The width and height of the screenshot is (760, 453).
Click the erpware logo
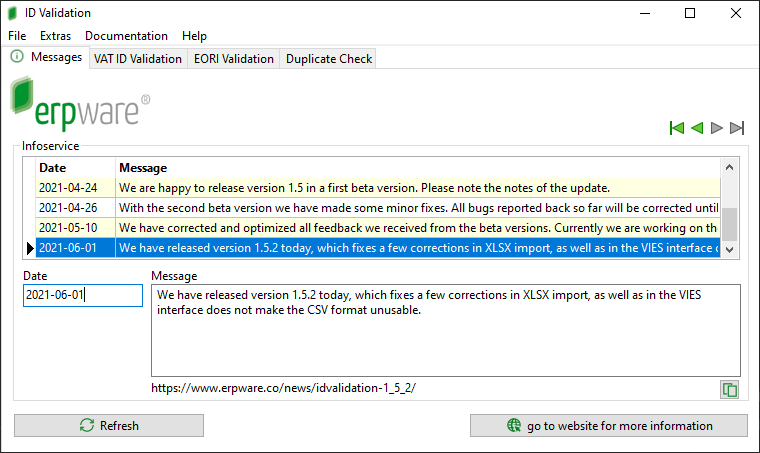(x=80, y=104)
